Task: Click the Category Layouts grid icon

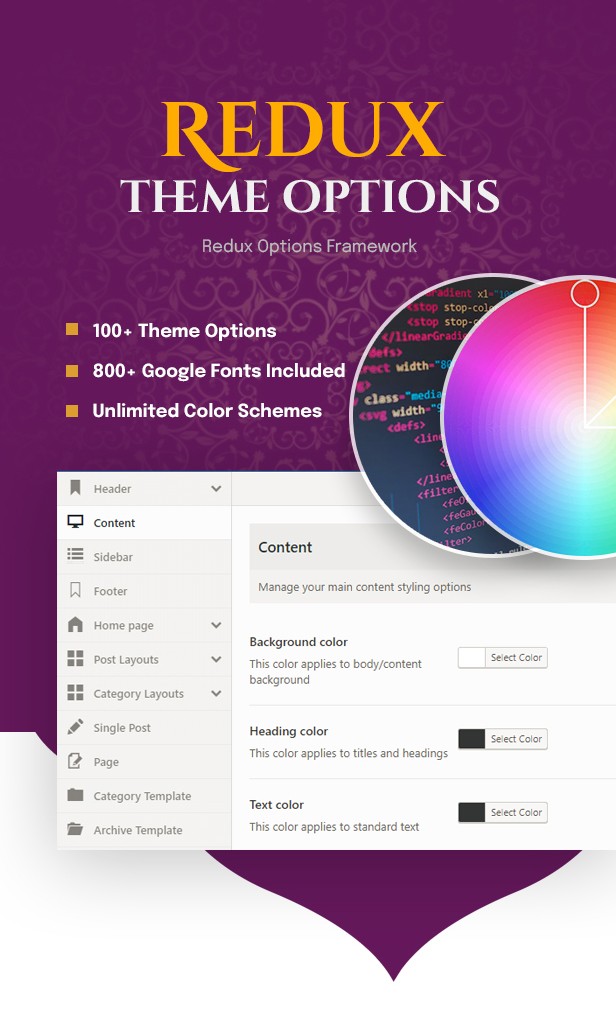Action: pyautogui.click(x=75, y=692)
